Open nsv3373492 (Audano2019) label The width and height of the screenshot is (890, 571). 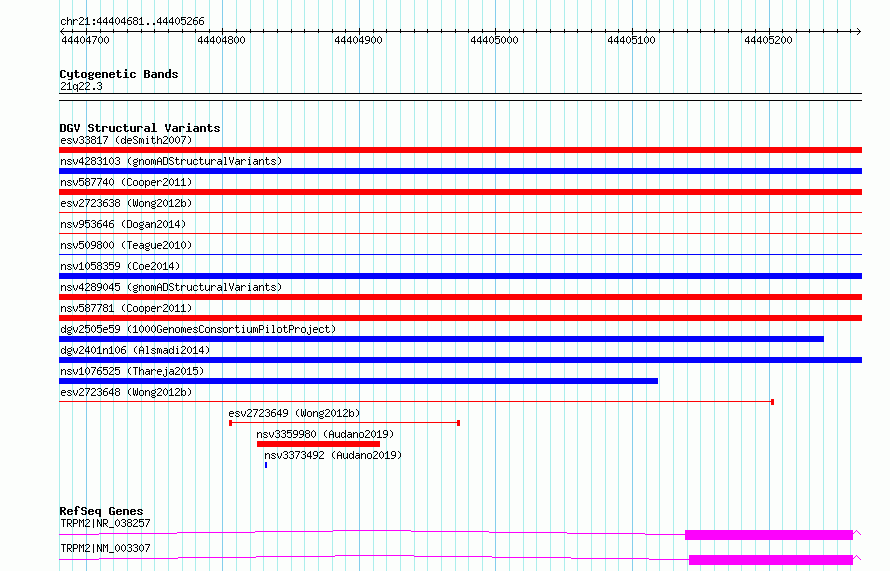[x=333, y=455]
